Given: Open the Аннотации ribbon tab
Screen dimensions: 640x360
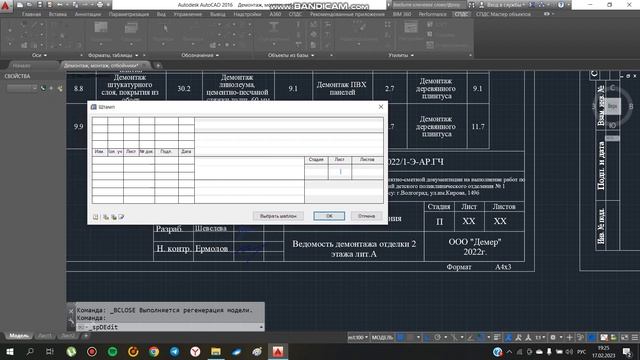Looking at the screenshot, I should click(x=88, y=14).
